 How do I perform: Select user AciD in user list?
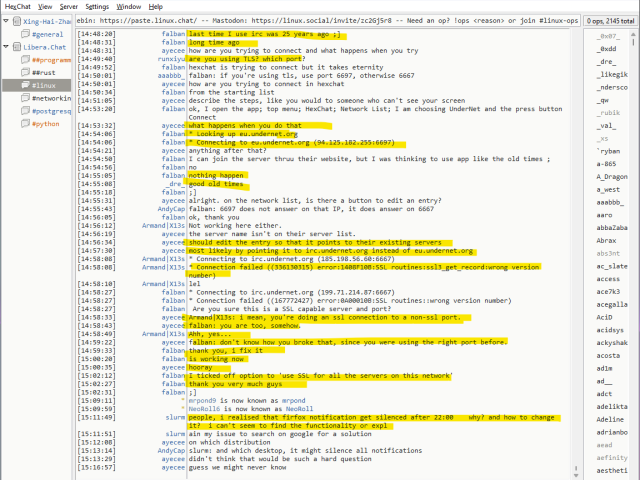604,317
